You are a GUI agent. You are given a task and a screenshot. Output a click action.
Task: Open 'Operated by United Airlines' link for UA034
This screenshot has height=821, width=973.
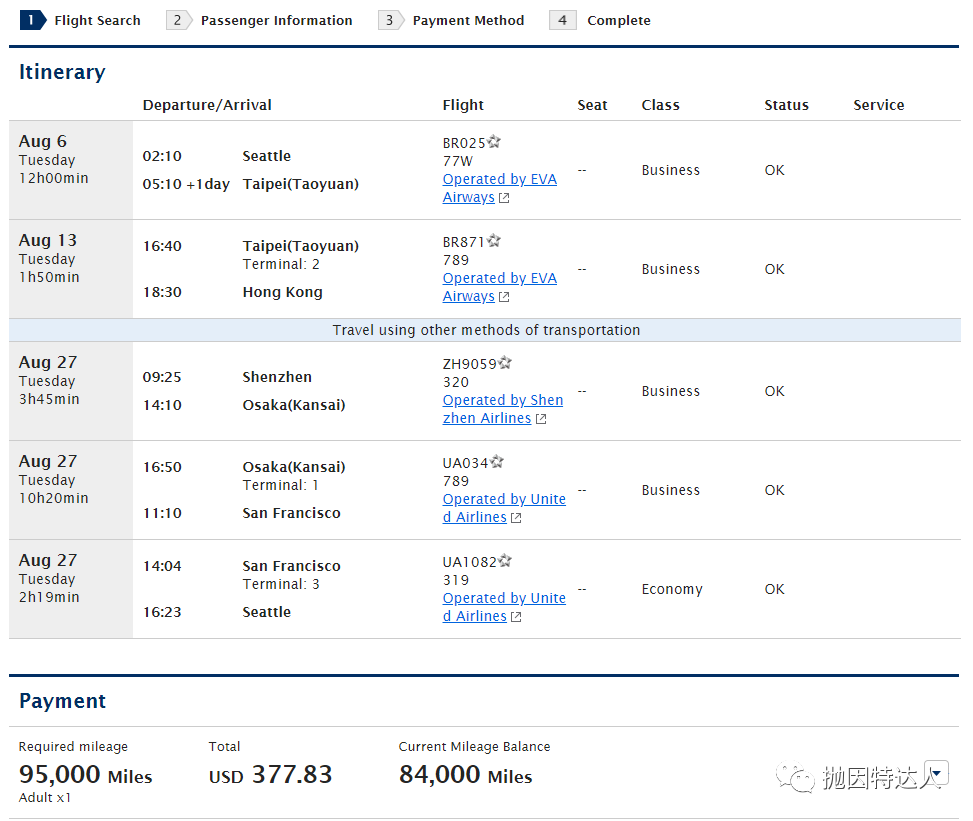tap(504, 508)
